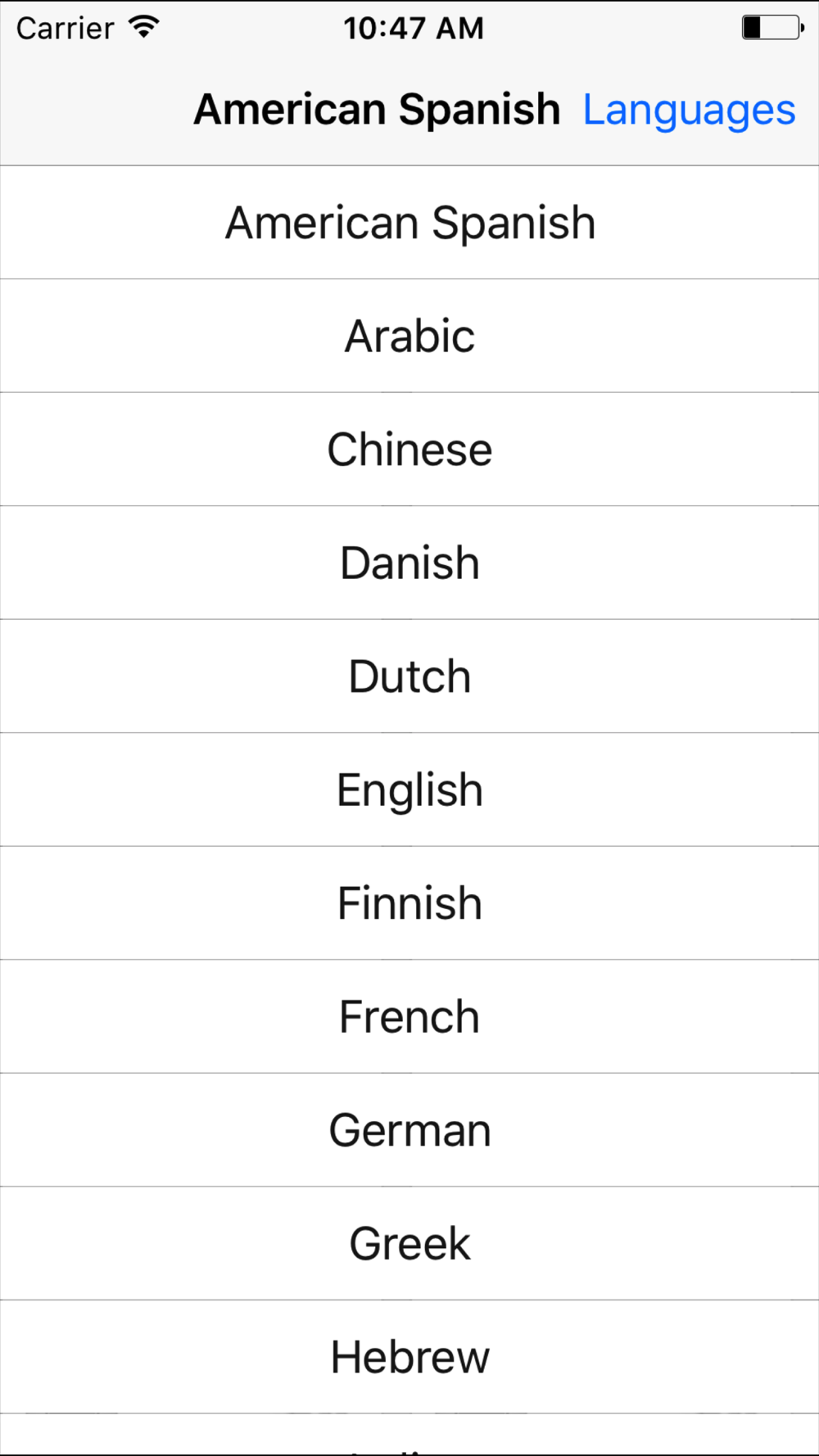Click the battery indicator icon
The height and width of the screenshot is (1456, 819).
(x=772, y=27)
